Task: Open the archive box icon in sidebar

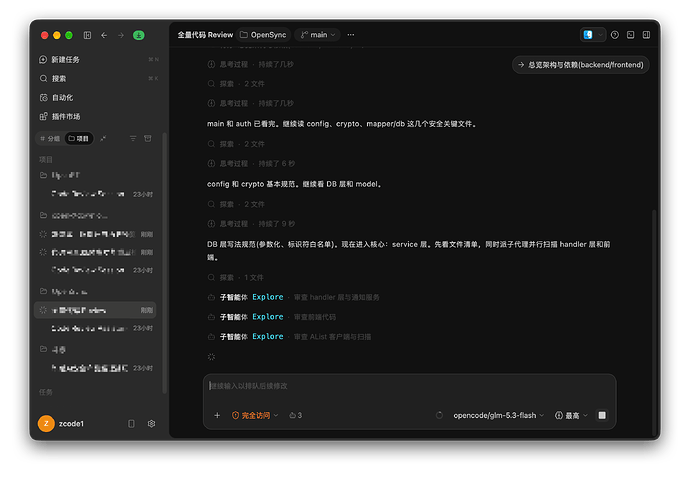Action: coord(148,139)
